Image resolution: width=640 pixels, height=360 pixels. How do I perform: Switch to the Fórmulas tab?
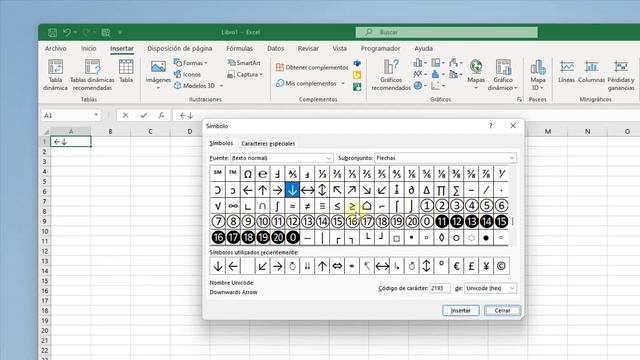pyautogui.click(x=240, y=48)
